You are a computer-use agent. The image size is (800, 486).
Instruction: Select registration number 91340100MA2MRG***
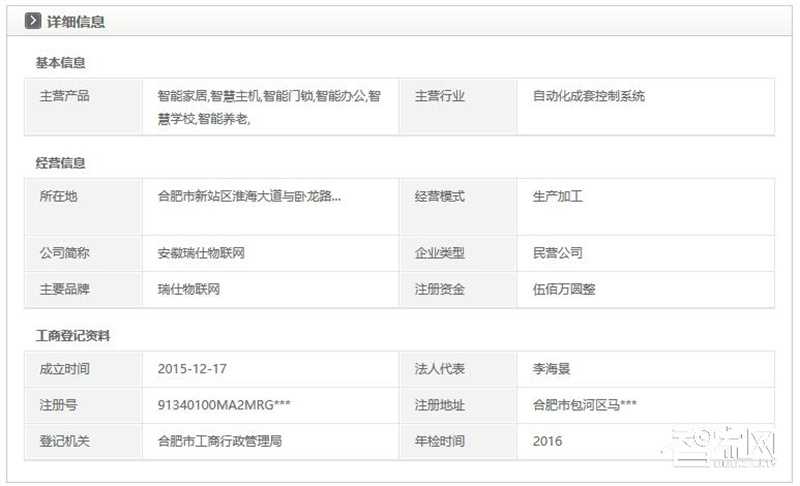[x=224, y=405]
